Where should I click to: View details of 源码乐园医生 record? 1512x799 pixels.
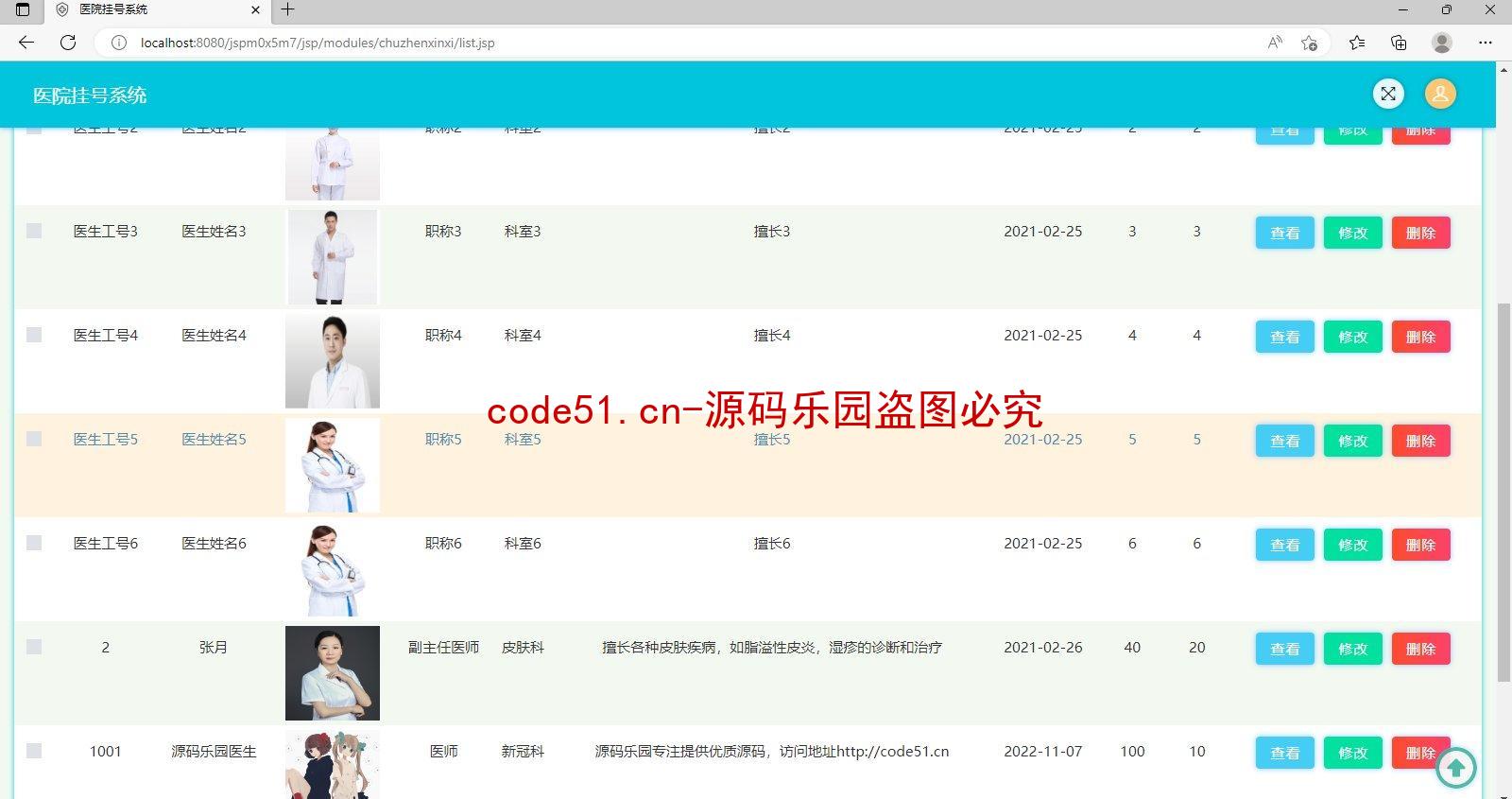[x=1284, y=753]
